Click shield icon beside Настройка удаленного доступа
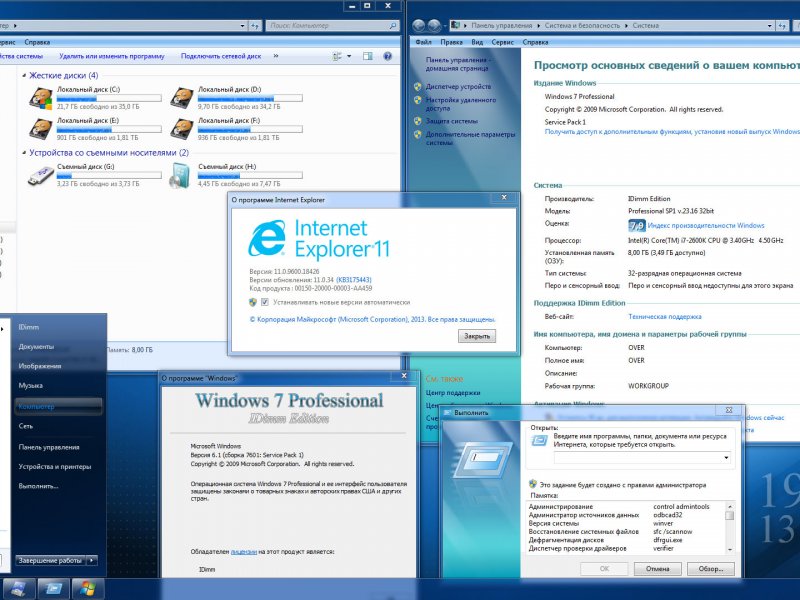Viewport: 800px width, 600px height. click(x=418, y=100)
